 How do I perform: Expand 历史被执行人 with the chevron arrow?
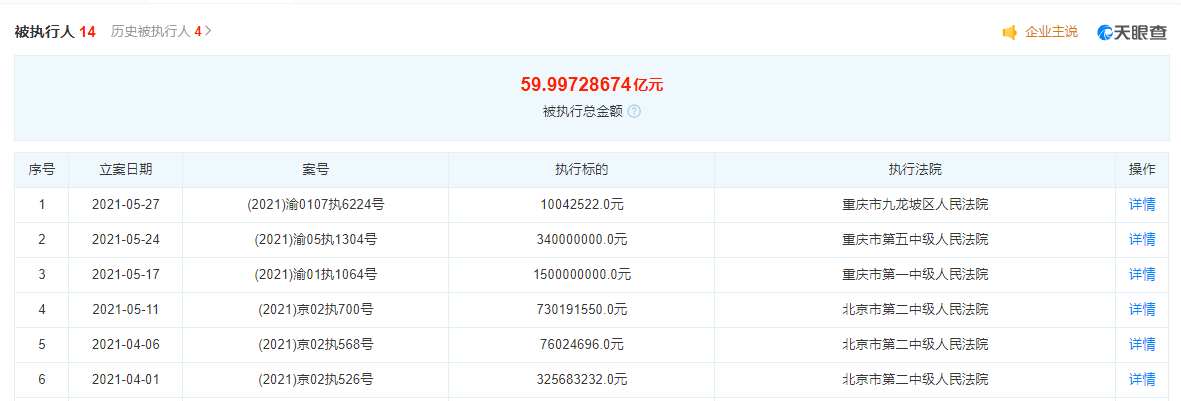(208, 31)
